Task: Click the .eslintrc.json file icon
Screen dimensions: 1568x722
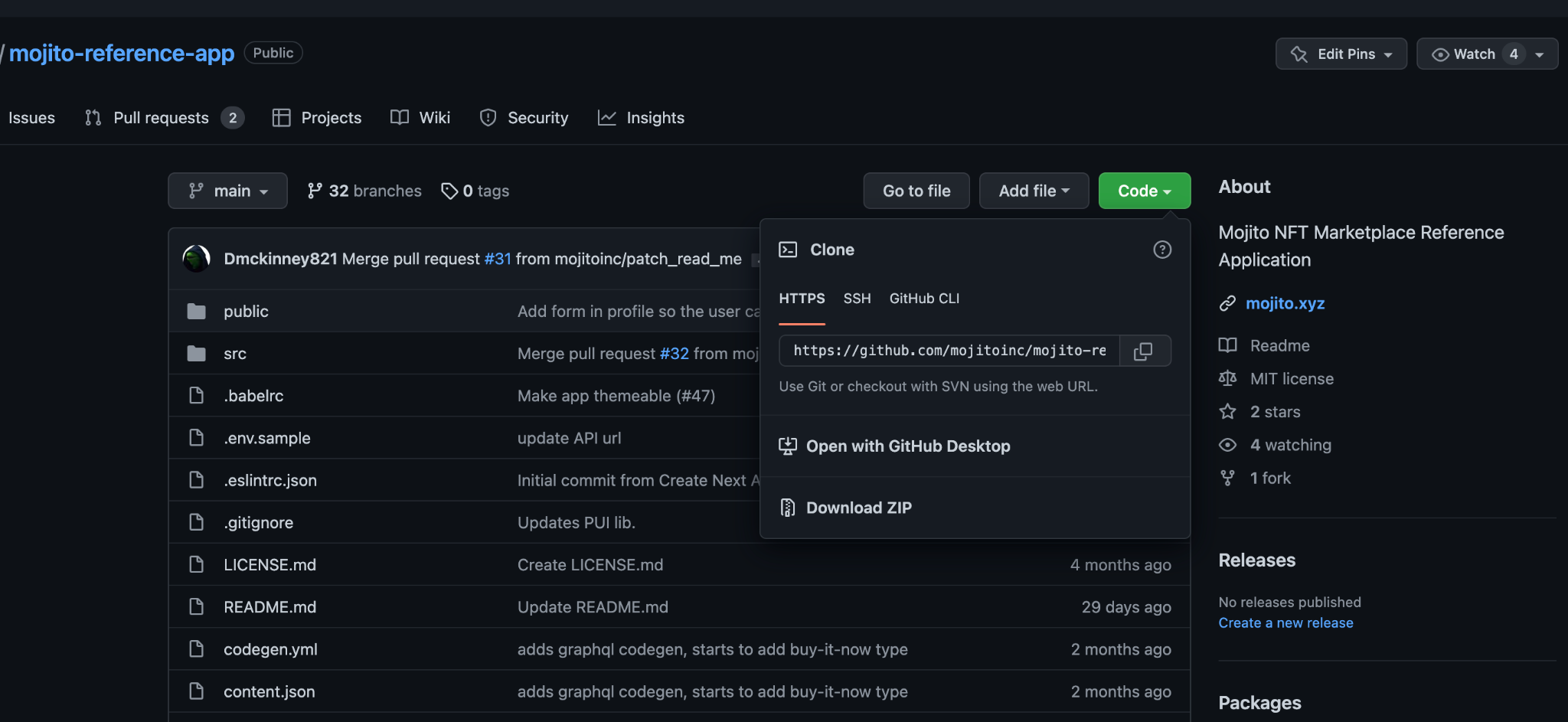Action: [197, 479]
